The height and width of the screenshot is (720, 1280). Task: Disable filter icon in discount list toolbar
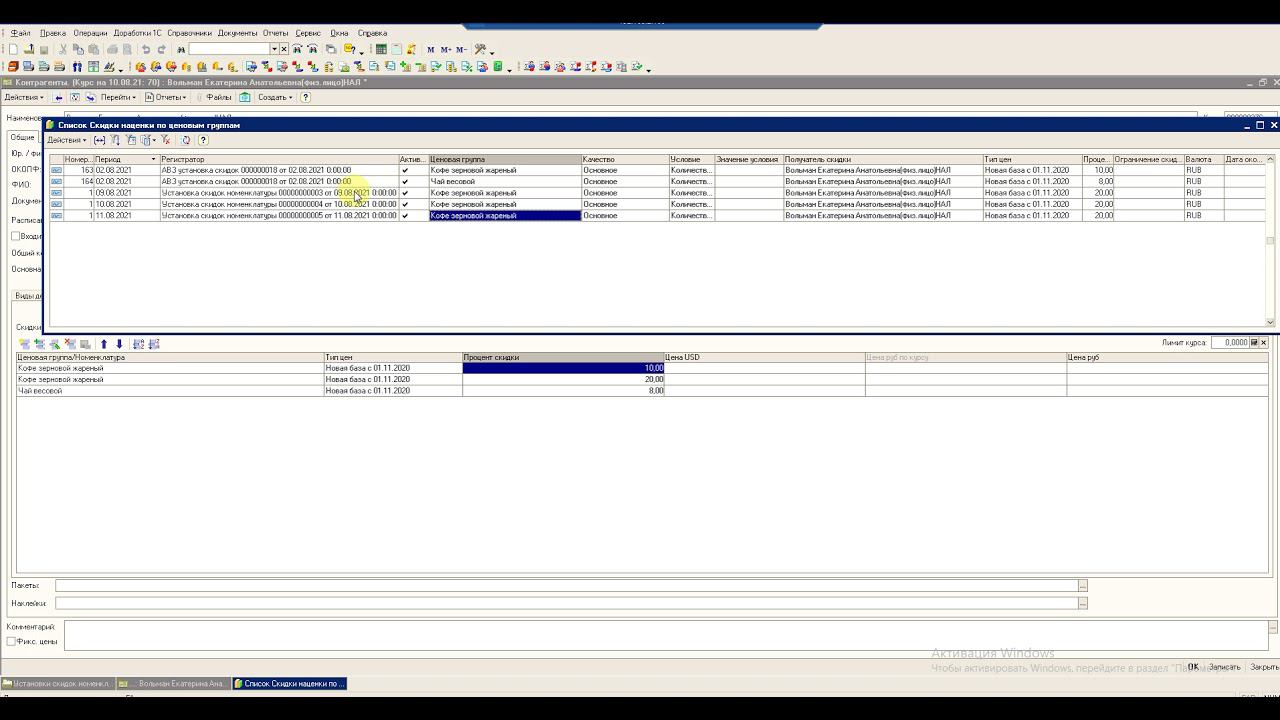166,140
